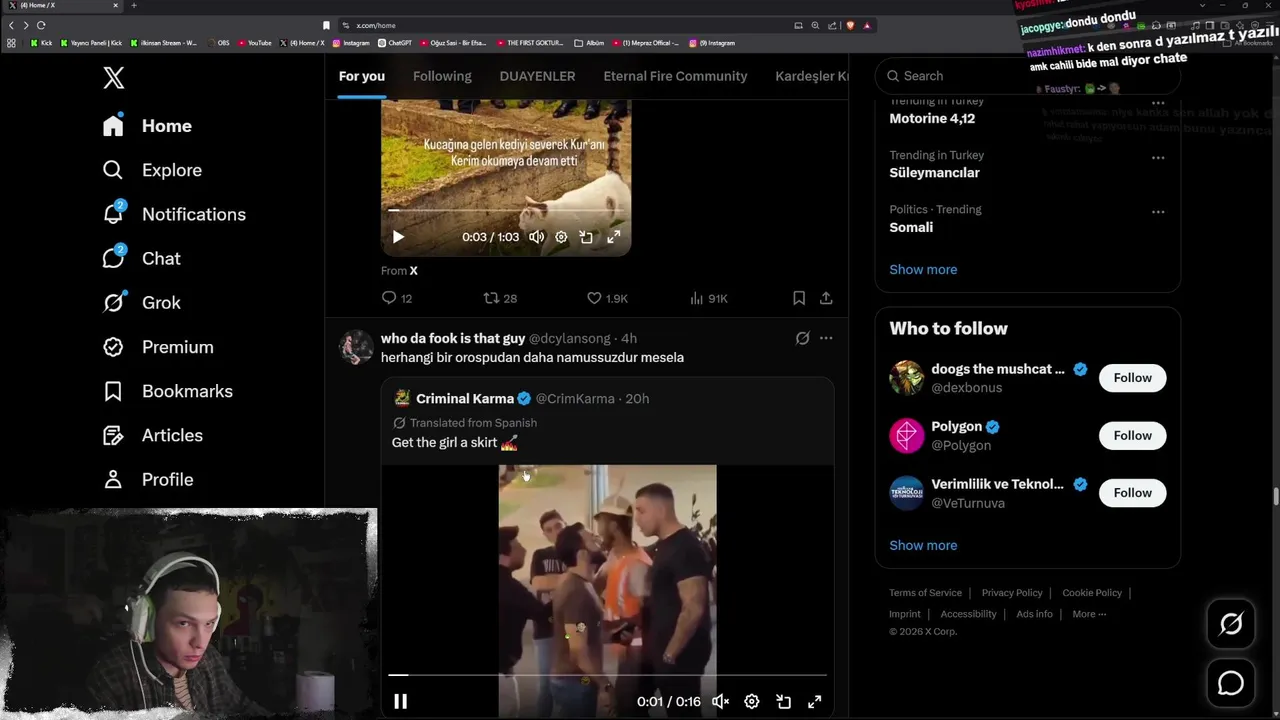Show more trending topics
This screenshot has height=720, width=1280.
pyautogui.click(x=923, y=269)
